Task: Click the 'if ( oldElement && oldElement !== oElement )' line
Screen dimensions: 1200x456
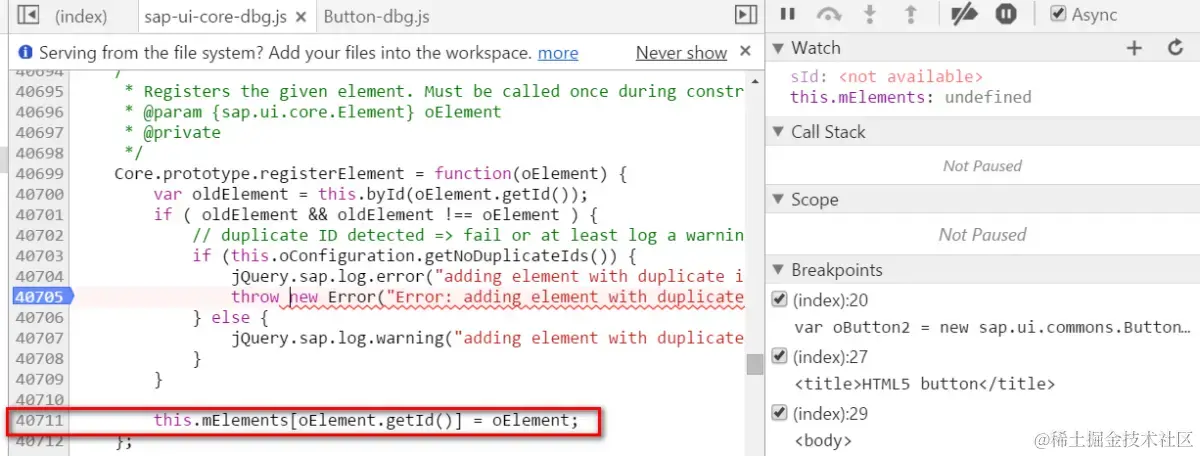Action: (x=375, y=215)
